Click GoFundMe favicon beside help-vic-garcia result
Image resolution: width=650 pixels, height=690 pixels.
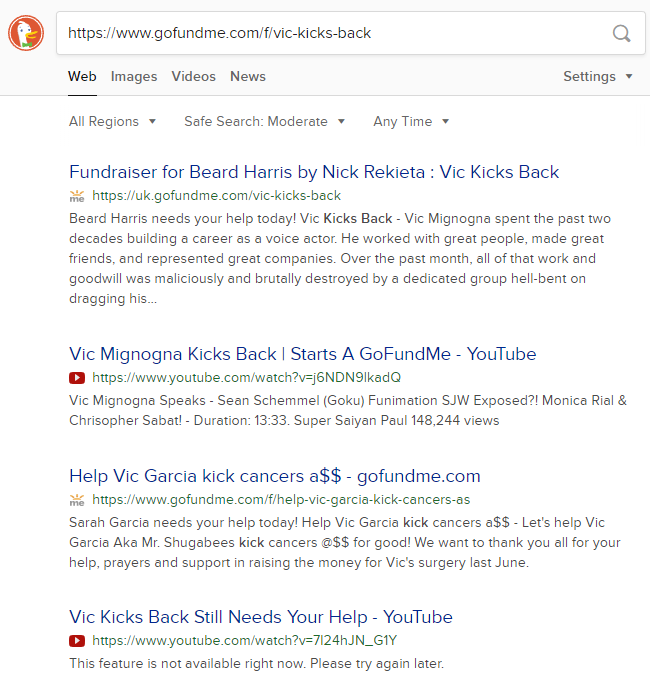coord(77,500)
